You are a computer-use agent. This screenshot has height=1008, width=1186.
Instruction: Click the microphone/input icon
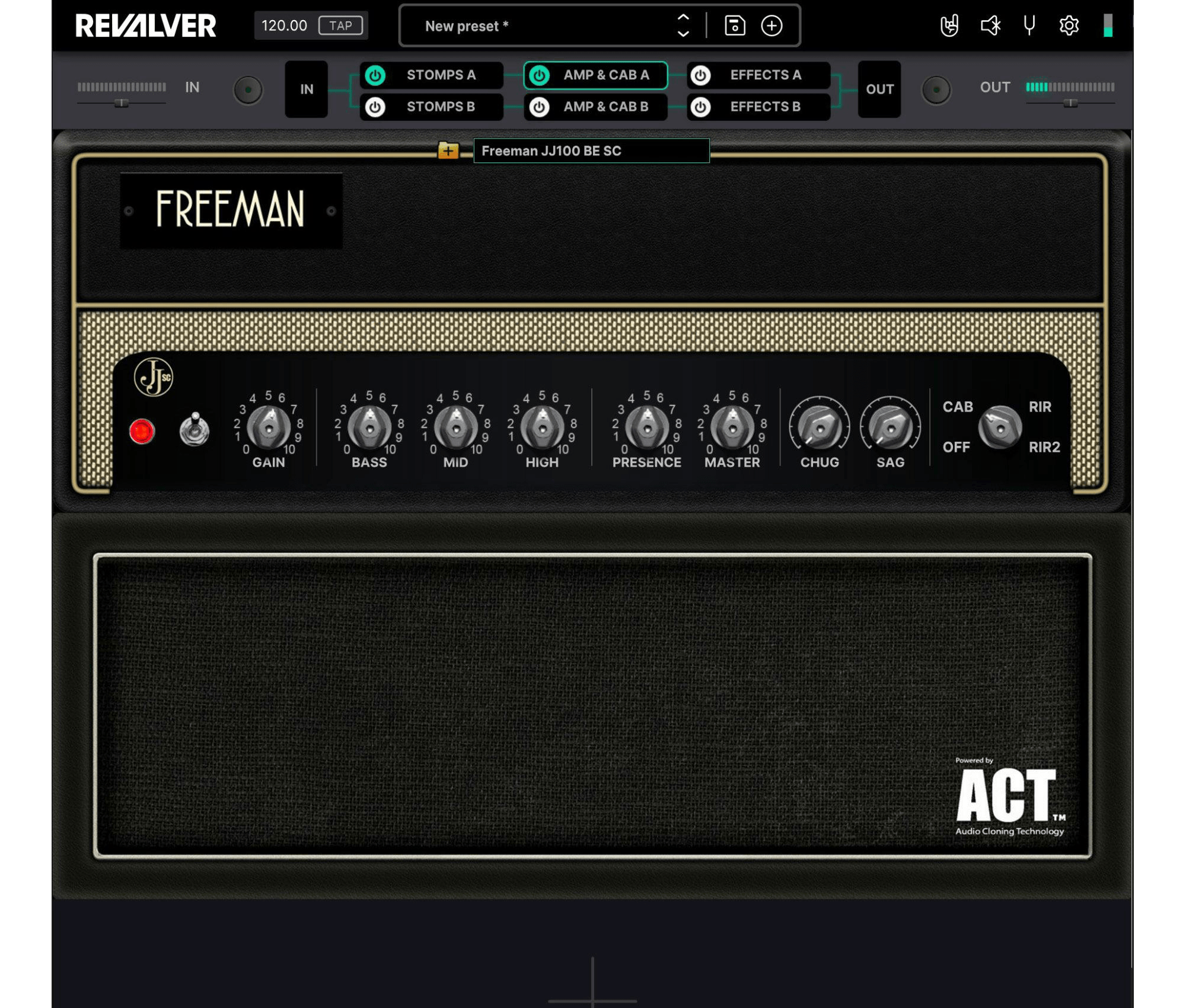[x=1029, y=25]
